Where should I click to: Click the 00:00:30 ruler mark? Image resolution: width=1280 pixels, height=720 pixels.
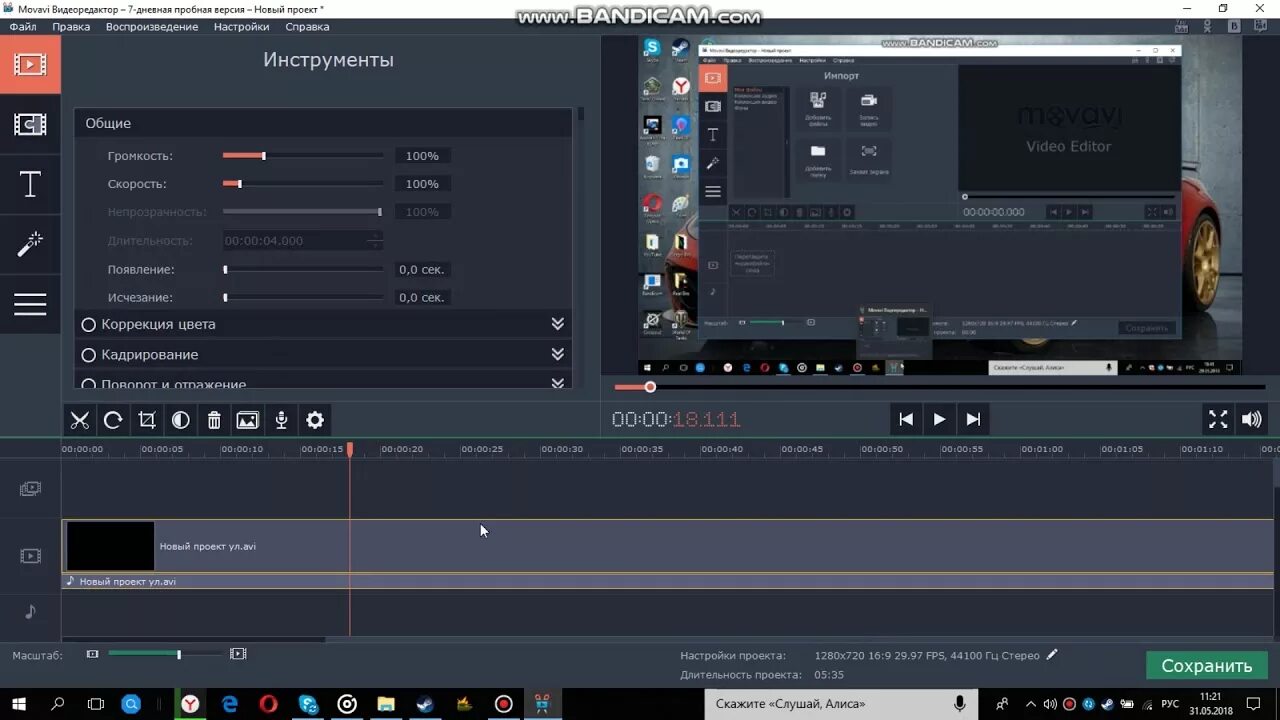click(x=562, y=449)
